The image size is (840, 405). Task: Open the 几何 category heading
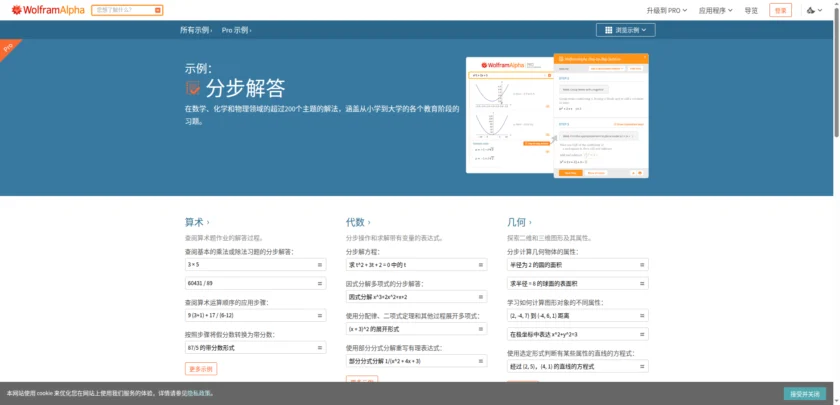pos(519,222)
